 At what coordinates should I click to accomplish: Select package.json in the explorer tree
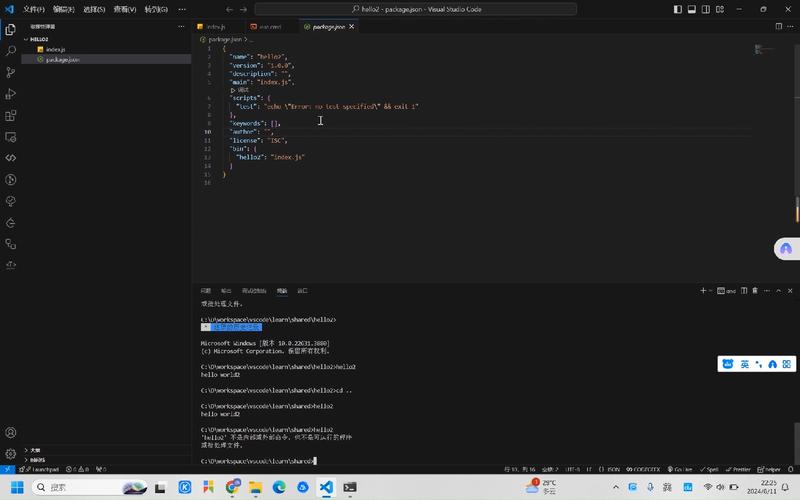click(x=62, y=59)
